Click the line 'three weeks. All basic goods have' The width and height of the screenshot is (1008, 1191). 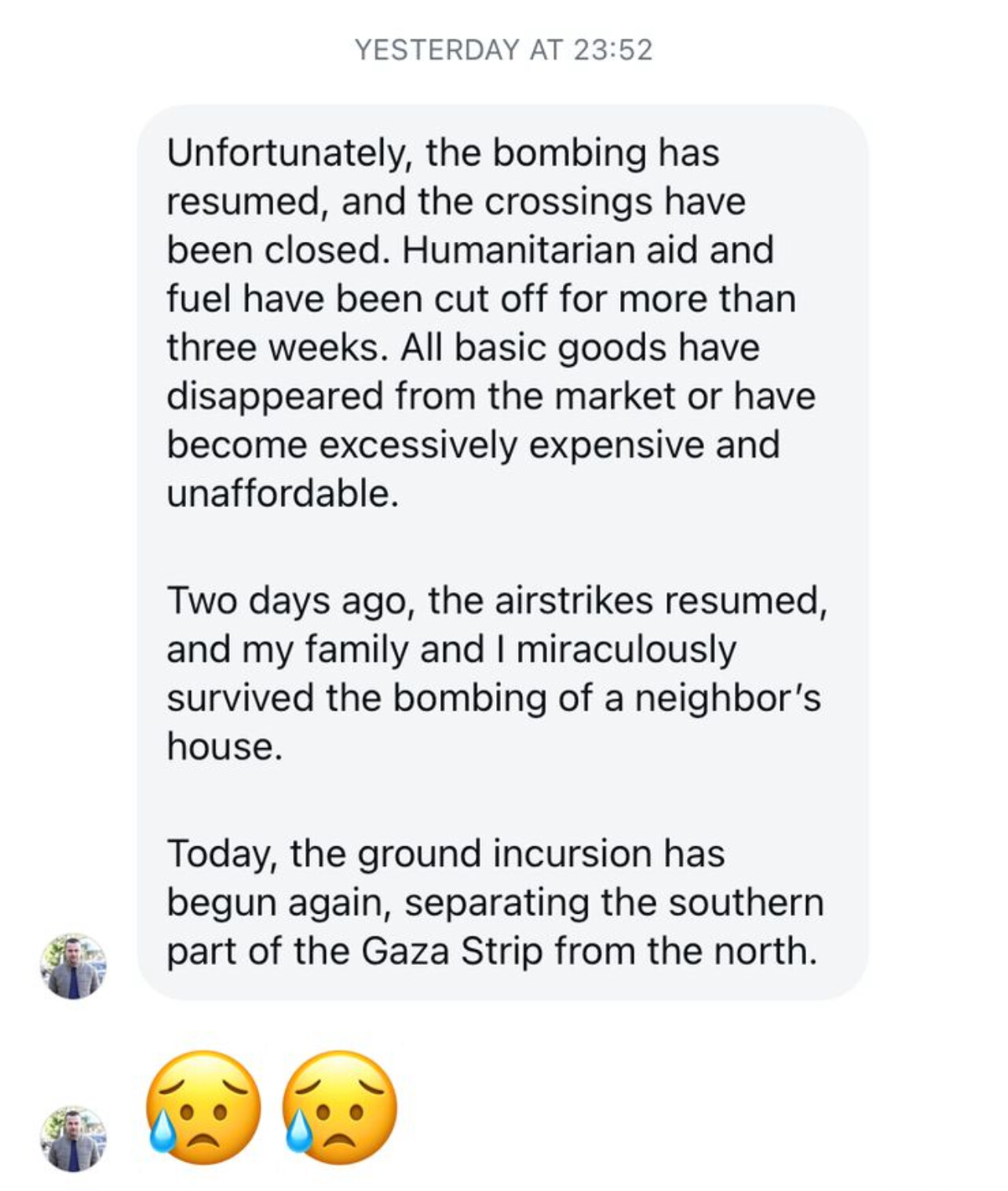463,347
